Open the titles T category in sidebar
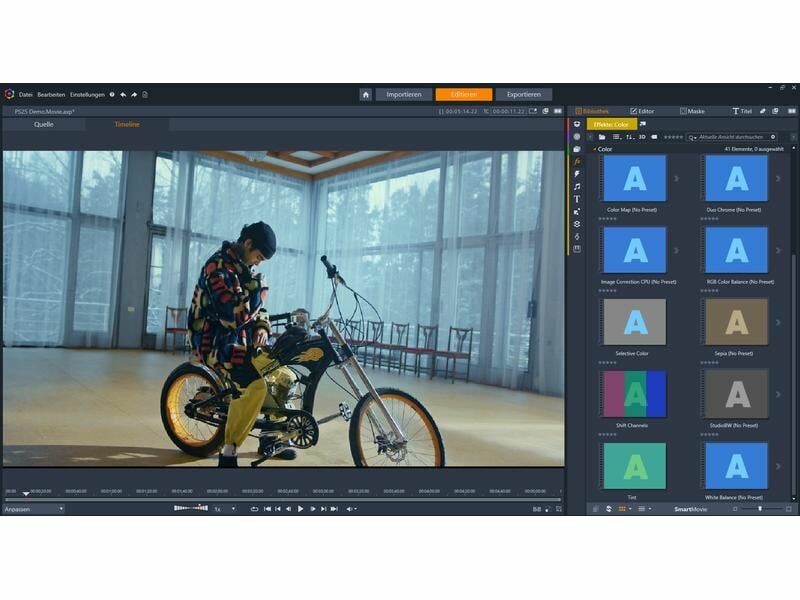The image size is (800, 600). point(577,199)
